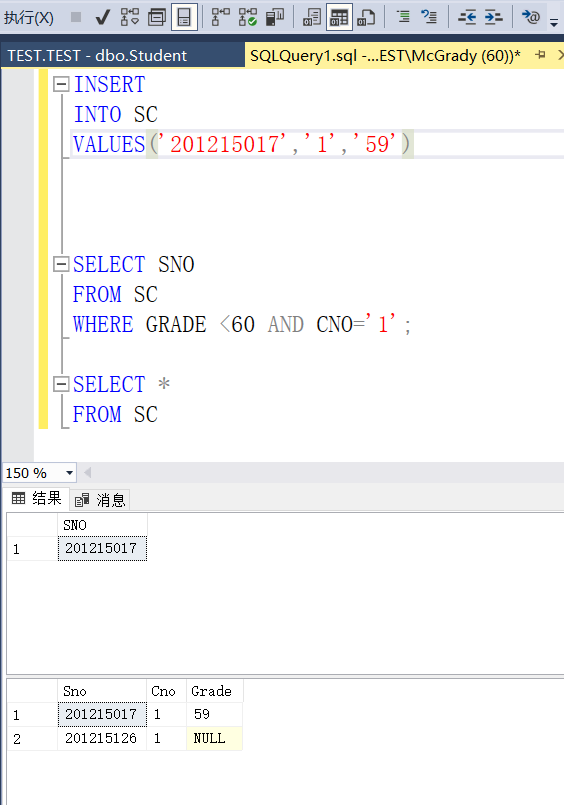This screenshot has height=805, width=564.
Task: Increase indent of selected lines
Action: click(494, 17)
